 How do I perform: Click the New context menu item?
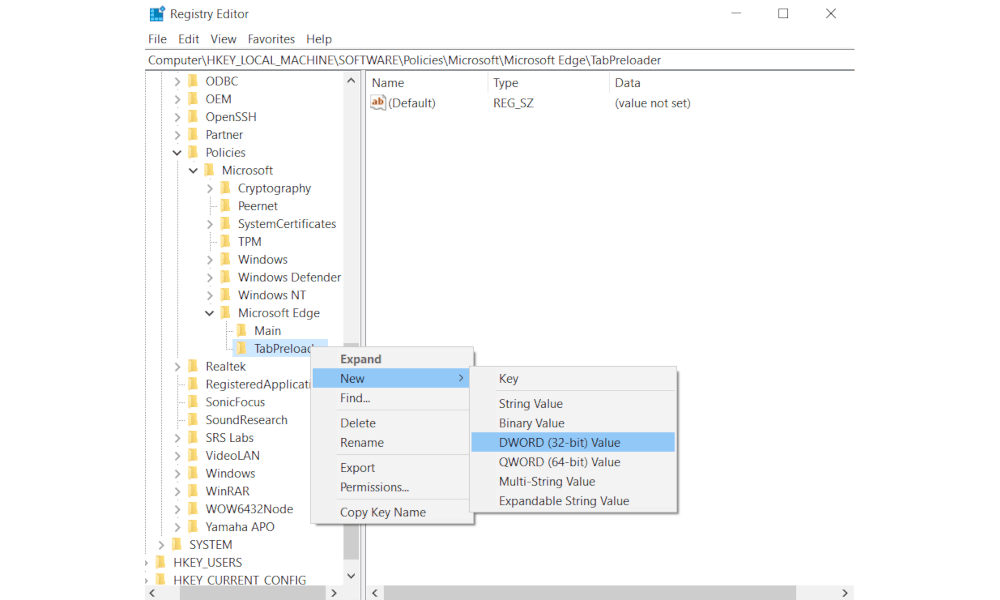pos(392,379)
